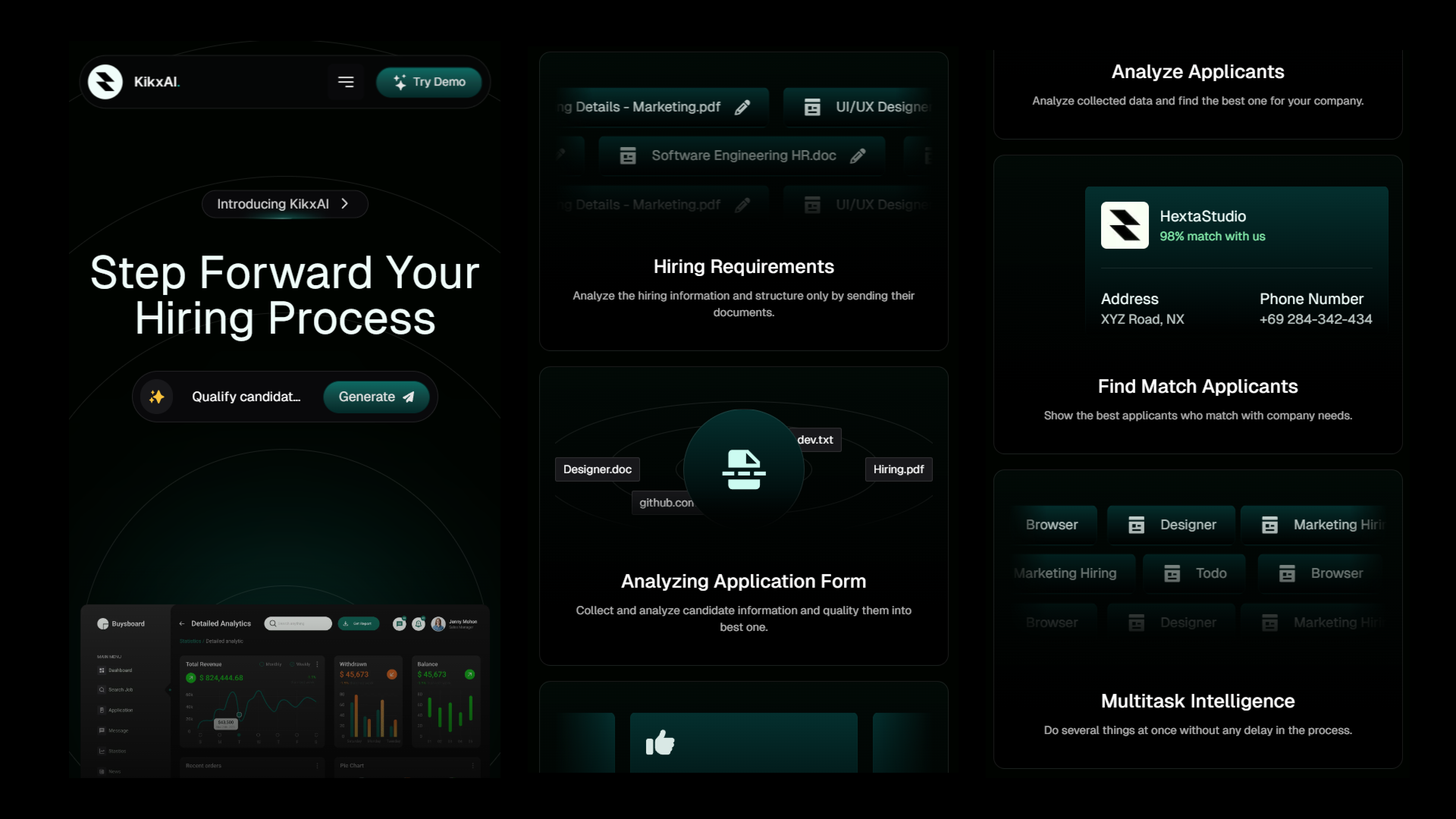Screen dimensions: 1456x819
Task: Click document icon on top UI/UX Designer chip
Action: pos(812,107)
